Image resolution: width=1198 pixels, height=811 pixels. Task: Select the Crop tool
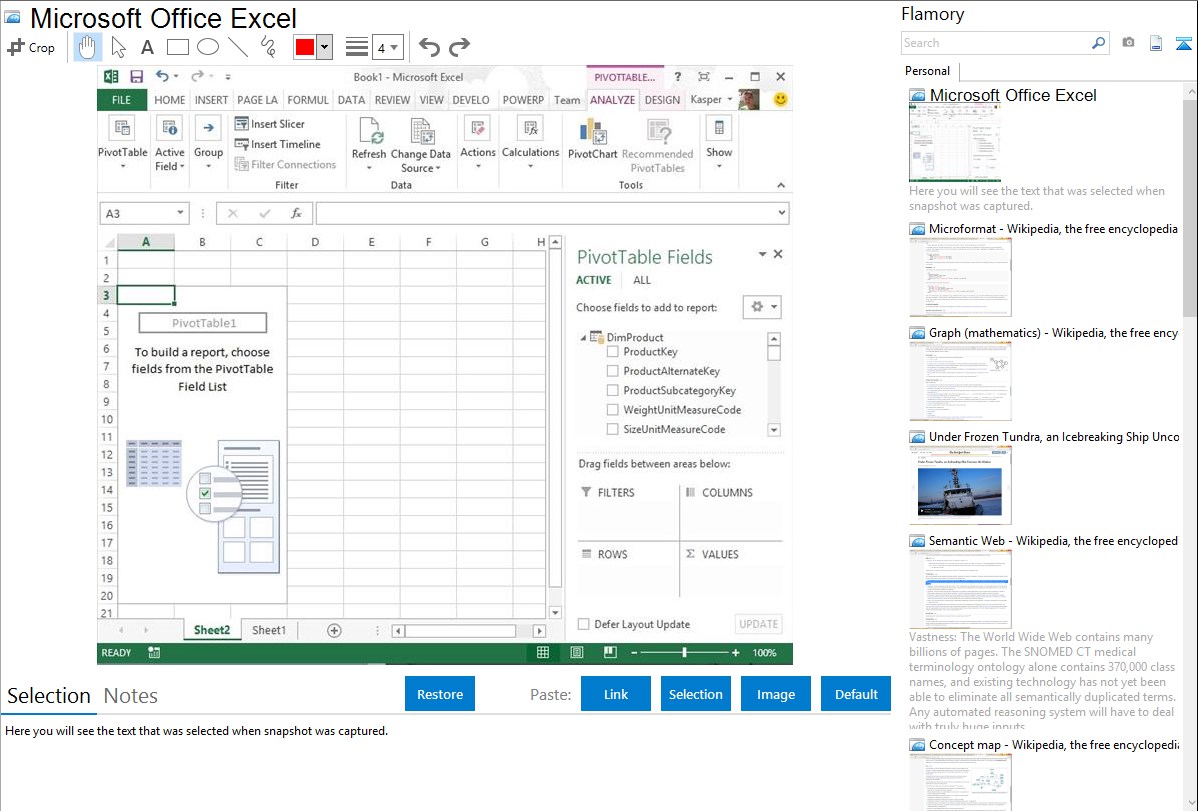click(x=31, y=47)
